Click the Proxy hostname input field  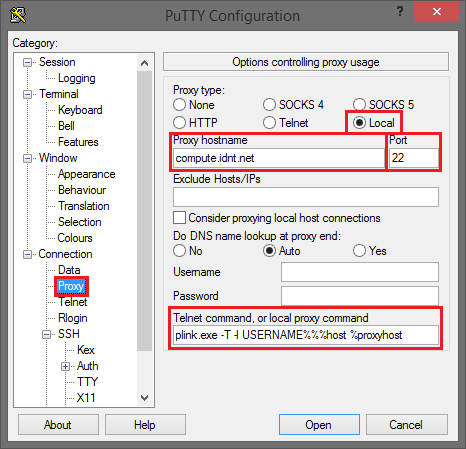click(279, 158)
